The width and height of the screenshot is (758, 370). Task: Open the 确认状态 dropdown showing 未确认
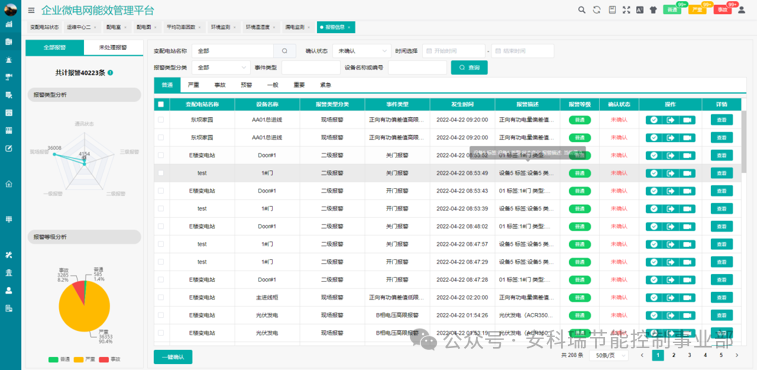tap(362, 51)
